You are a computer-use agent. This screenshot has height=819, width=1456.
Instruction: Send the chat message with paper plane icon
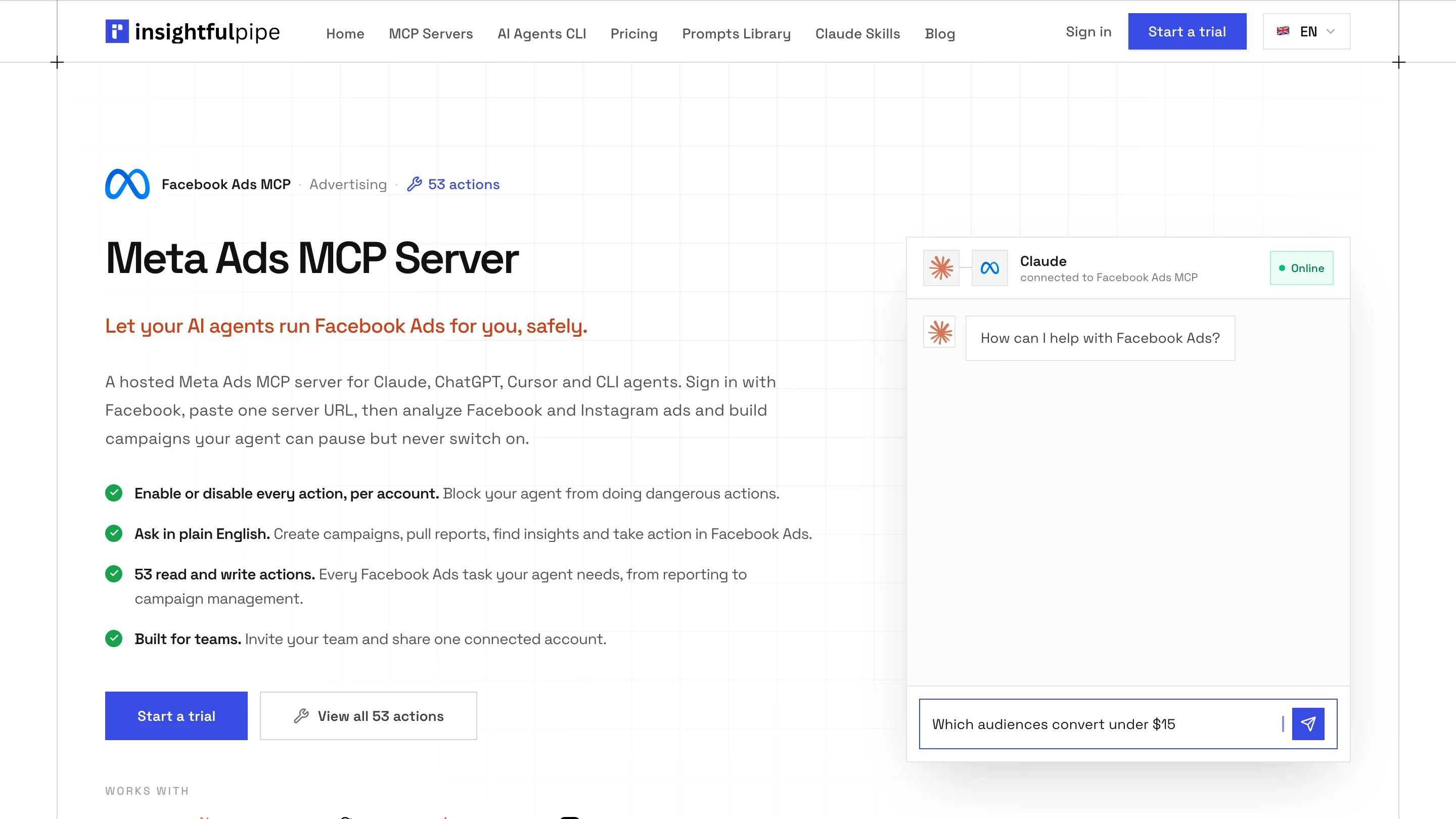(x=1308, y=724)
